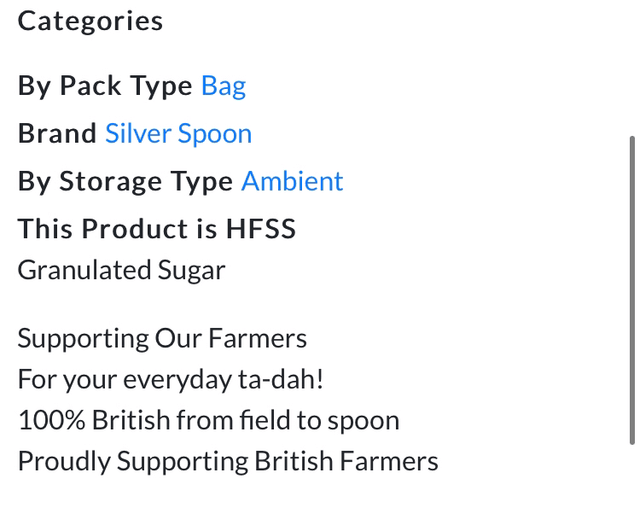Viewport: 640px width, 509px height.
Task: Click the Categories heading
Action: tap(90, 20)
